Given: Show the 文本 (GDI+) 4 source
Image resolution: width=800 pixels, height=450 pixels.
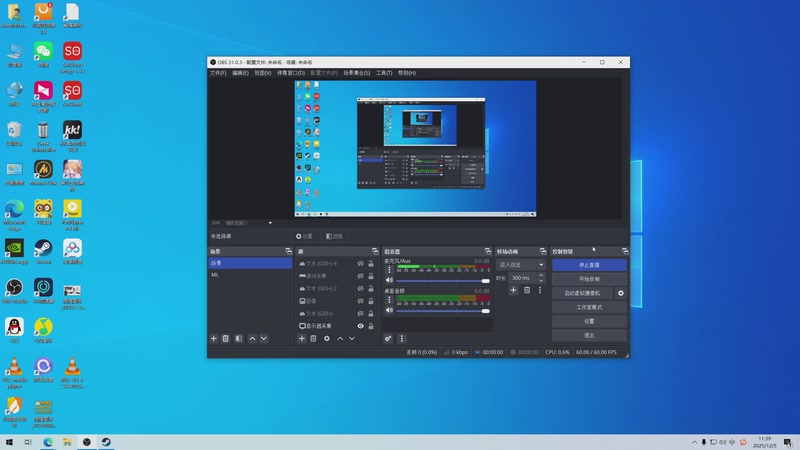Looking at the screenshot, I should tap(360, 264).
